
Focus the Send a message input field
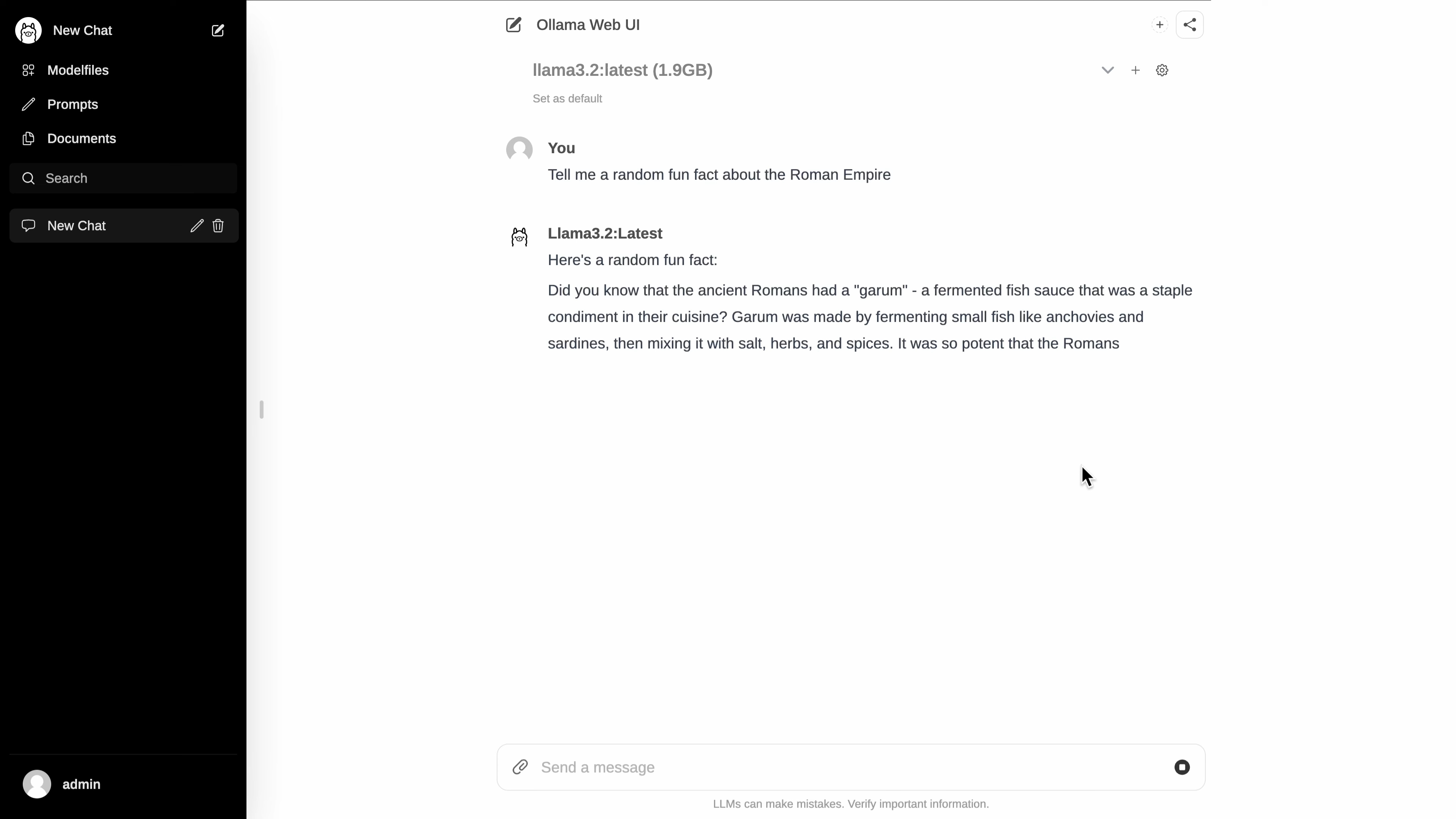coord(848,767)
